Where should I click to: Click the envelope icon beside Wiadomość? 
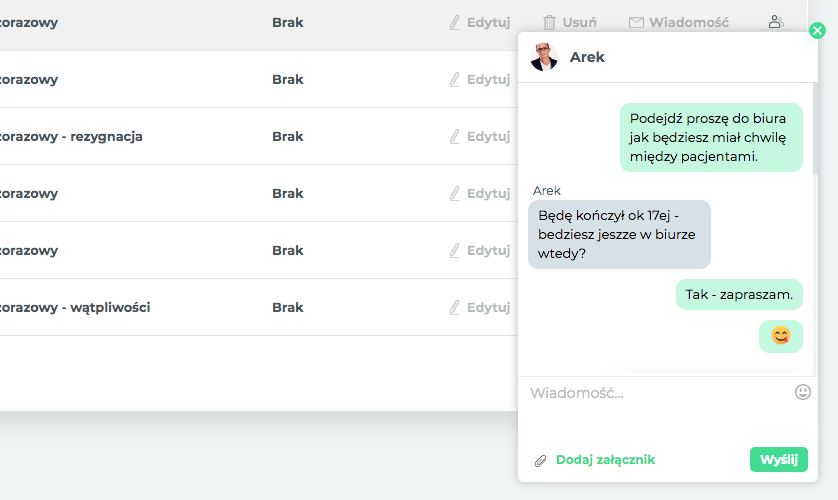click(x=636, y=22)
